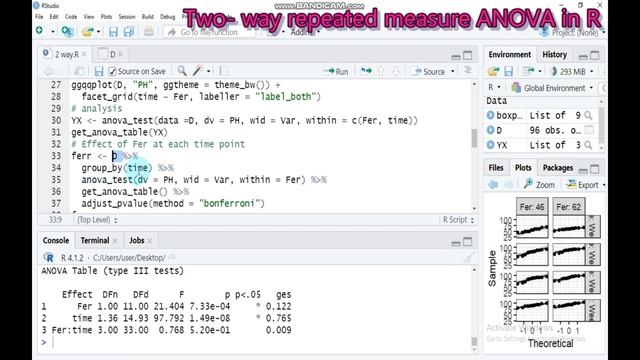Image resolution: width=640 pixels, height=360 pixels.
Task: Click the Run button
Action: pyautogui.click(x=336, y=71)
